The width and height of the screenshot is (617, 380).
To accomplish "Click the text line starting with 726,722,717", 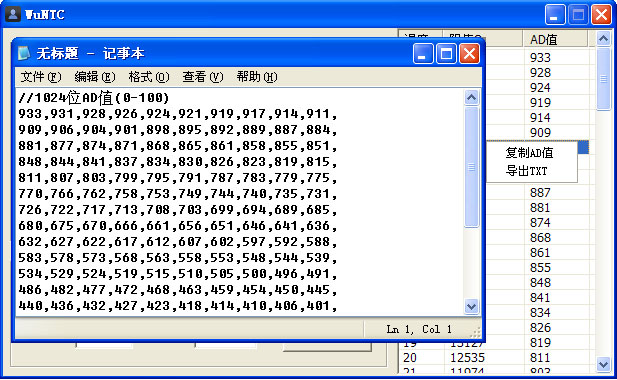I will [x=177, y=210].
